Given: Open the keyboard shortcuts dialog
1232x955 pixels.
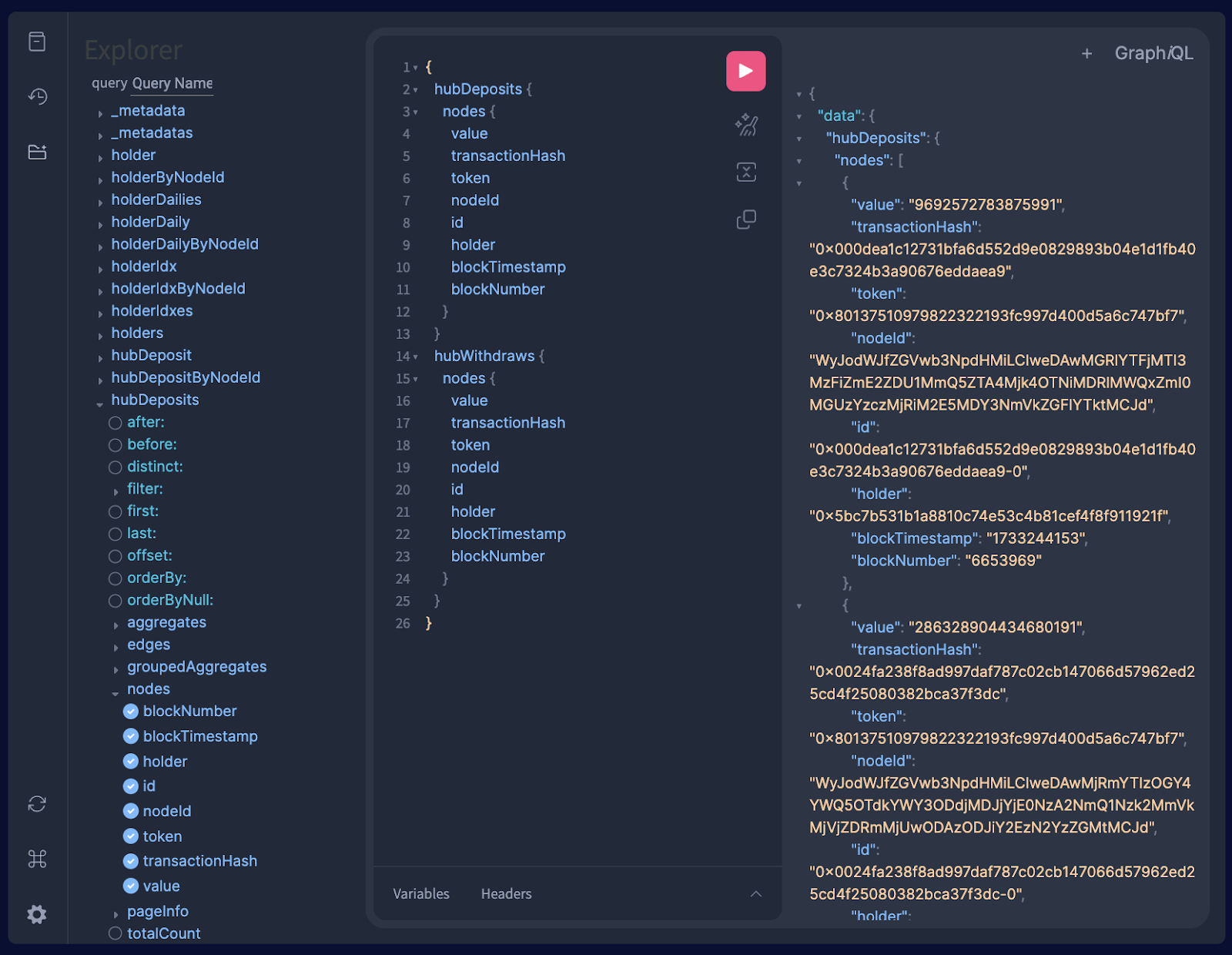Looking at the screenshot, I should click(37, 859).
